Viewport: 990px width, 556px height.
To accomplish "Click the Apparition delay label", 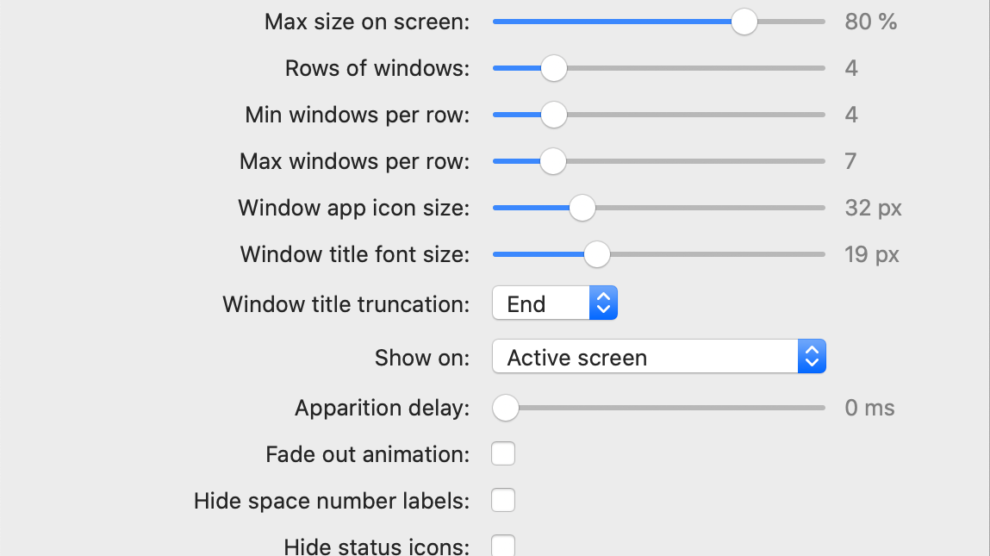I will coord(381,408).
